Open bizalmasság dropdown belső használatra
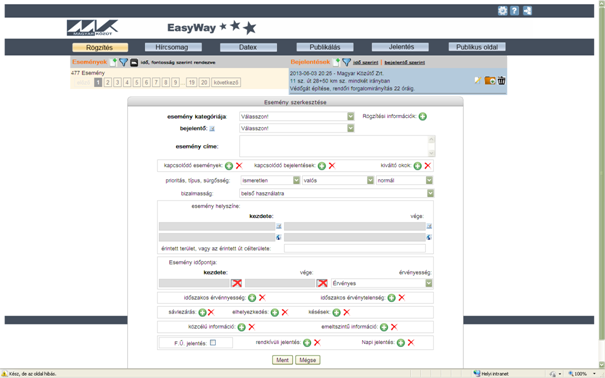Image resolution: width=605 pixels, height=378 pixels. click(x=336, y=193)
